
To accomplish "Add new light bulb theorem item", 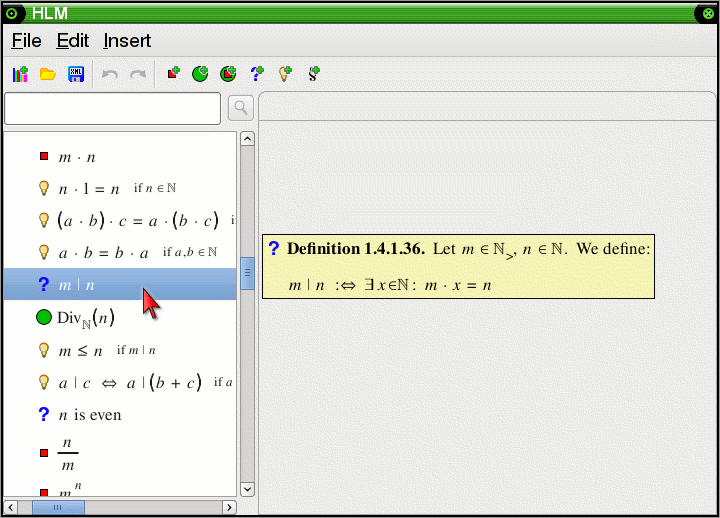I will [x=285, y=74].
